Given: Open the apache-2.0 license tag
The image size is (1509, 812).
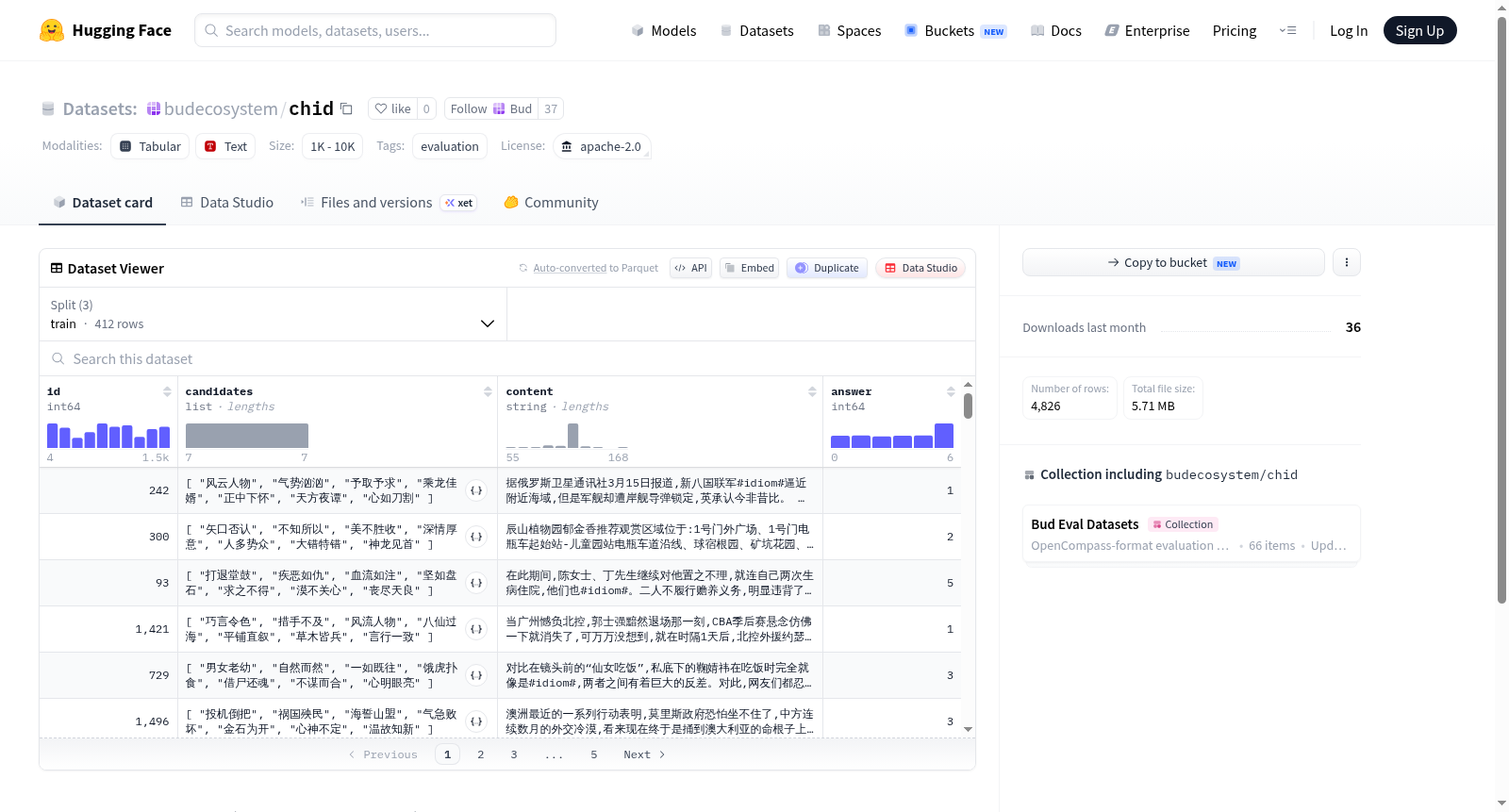Looking at the screenshot, I should (x=602, y=146).
